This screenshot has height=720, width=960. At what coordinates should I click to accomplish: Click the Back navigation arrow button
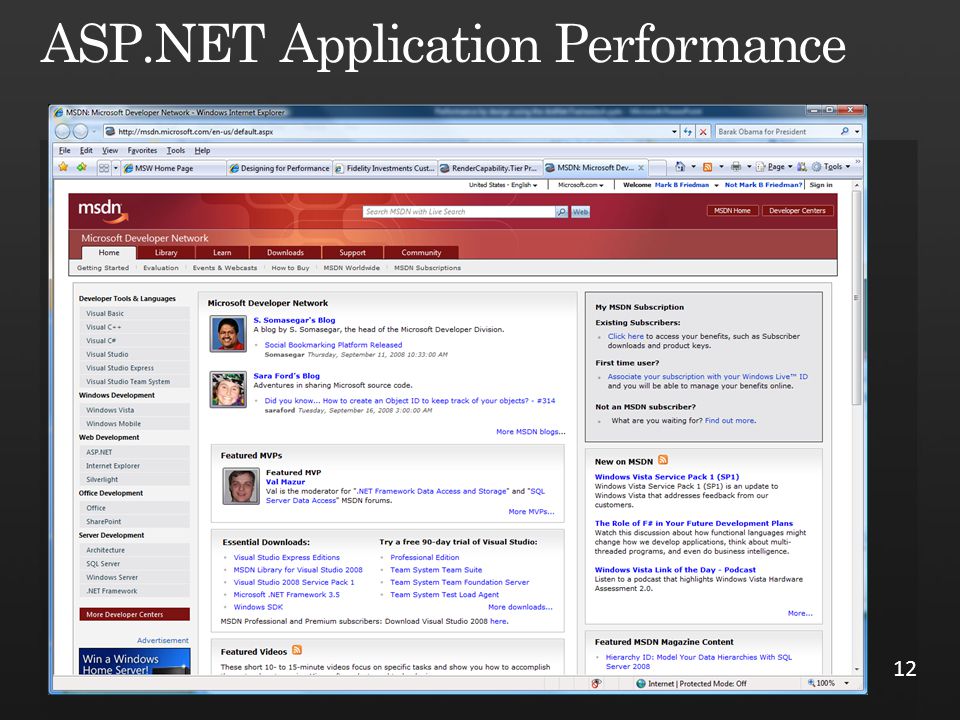coord(62,131)
